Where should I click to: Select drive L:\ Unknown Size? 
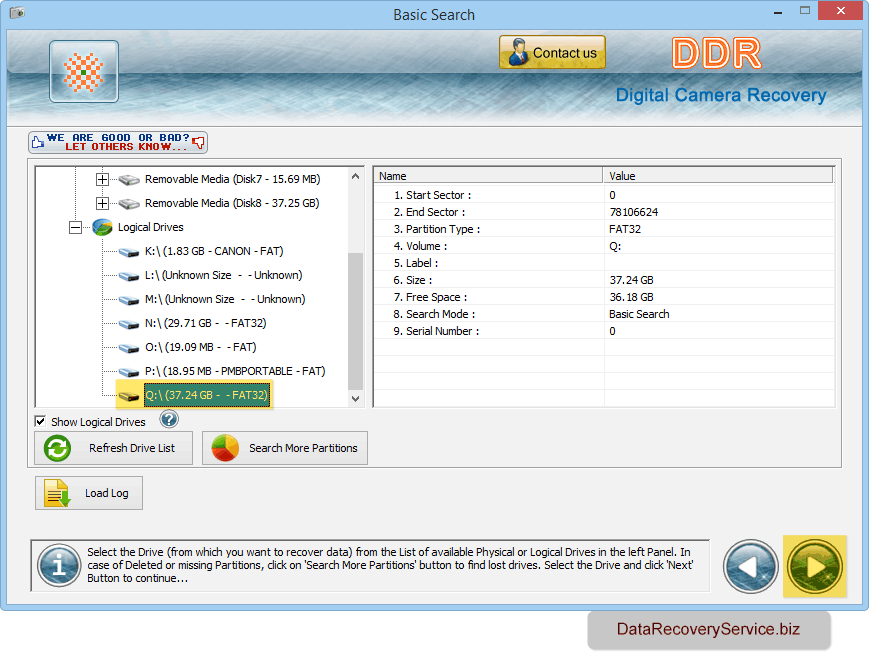coord(223,275)
